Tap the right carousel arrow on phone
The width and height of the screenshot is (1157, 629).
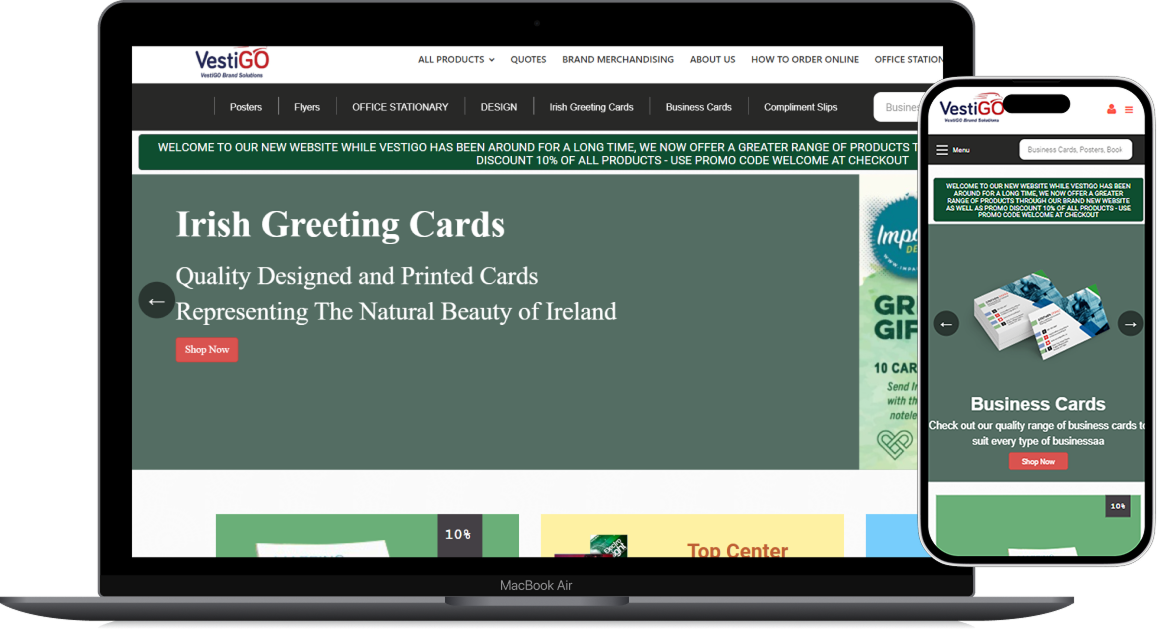click(x=1130, y=323)
